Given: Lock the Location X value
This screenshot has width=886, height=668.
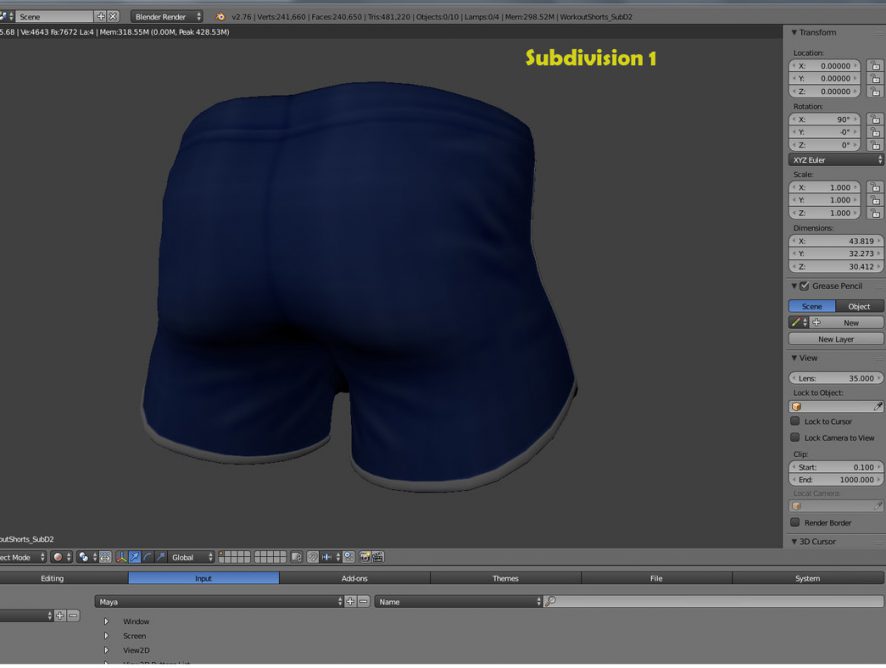Looking at the screenshot, I should (x=875, y=66).
